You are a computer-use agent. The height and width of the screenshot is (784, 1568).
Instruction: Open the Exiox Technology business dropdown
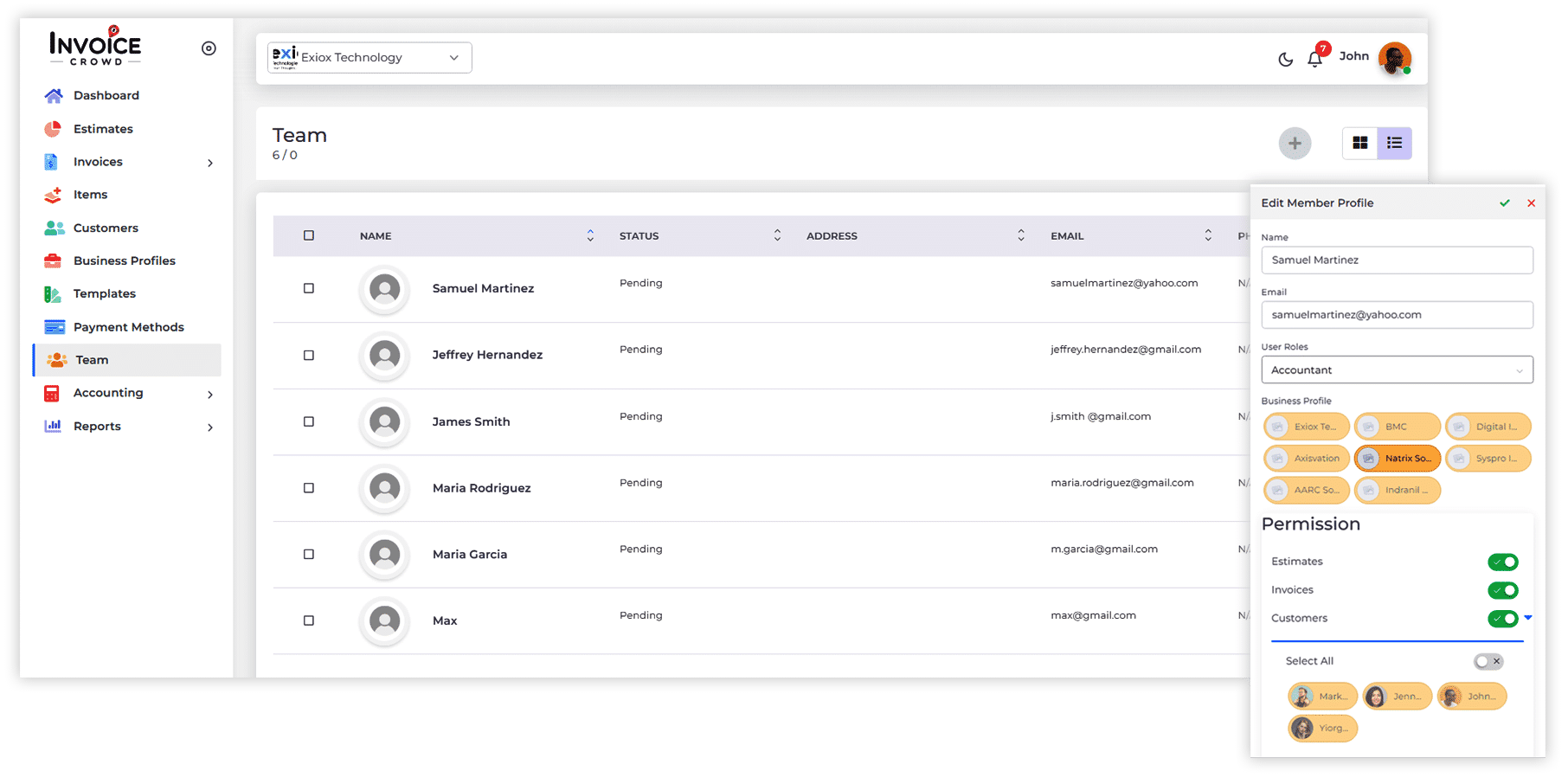pyautogui.click(x=370, y=58)
